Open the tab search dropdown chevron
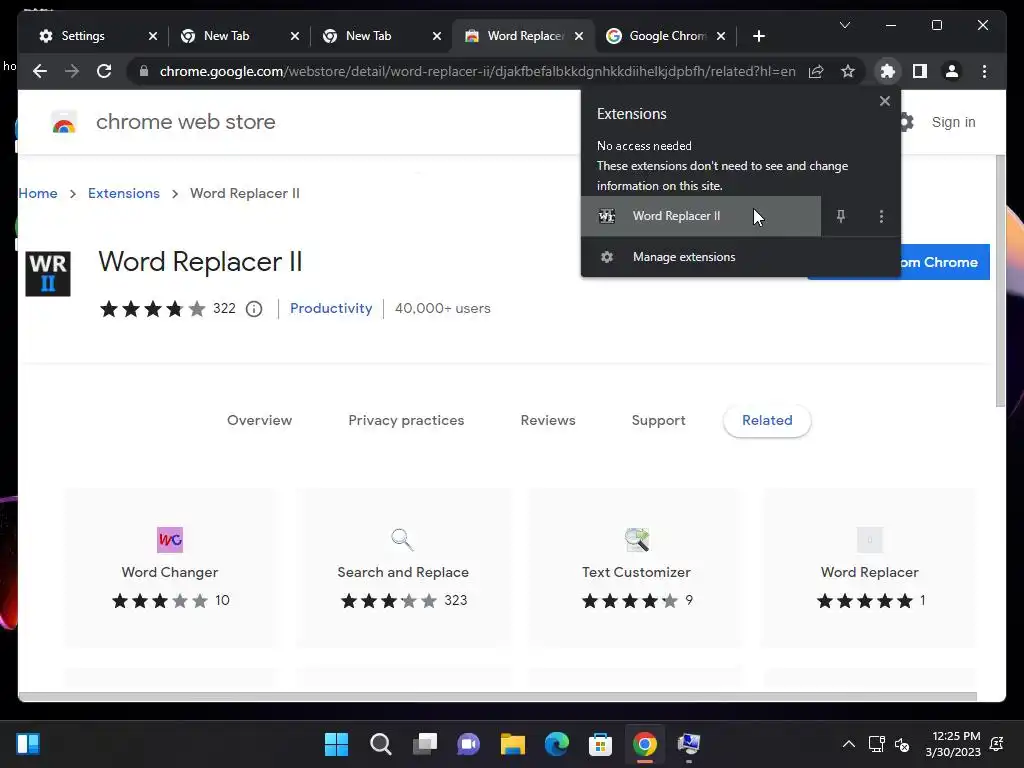The height and width of the screenshot is (768, 1024). [x=844, y=25]
